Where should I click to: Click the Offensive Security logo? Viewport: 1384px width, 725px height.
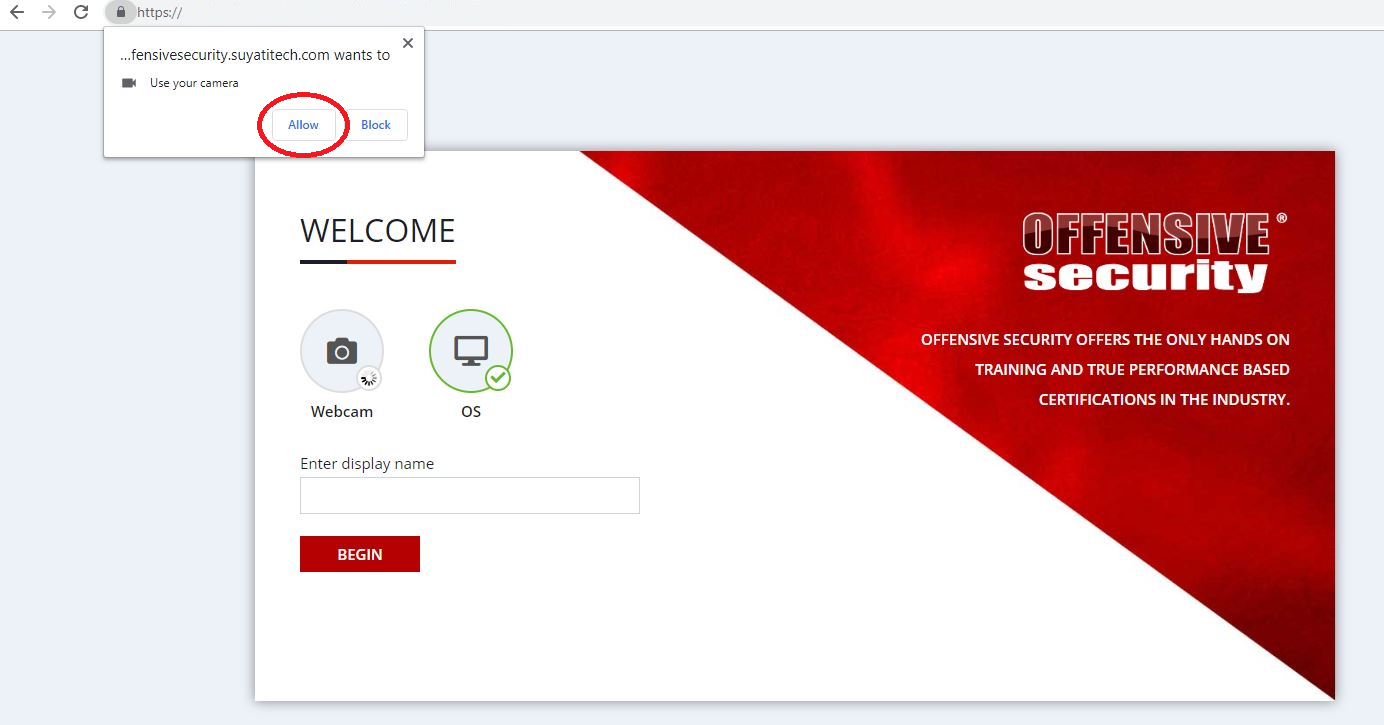[1144, 250]
